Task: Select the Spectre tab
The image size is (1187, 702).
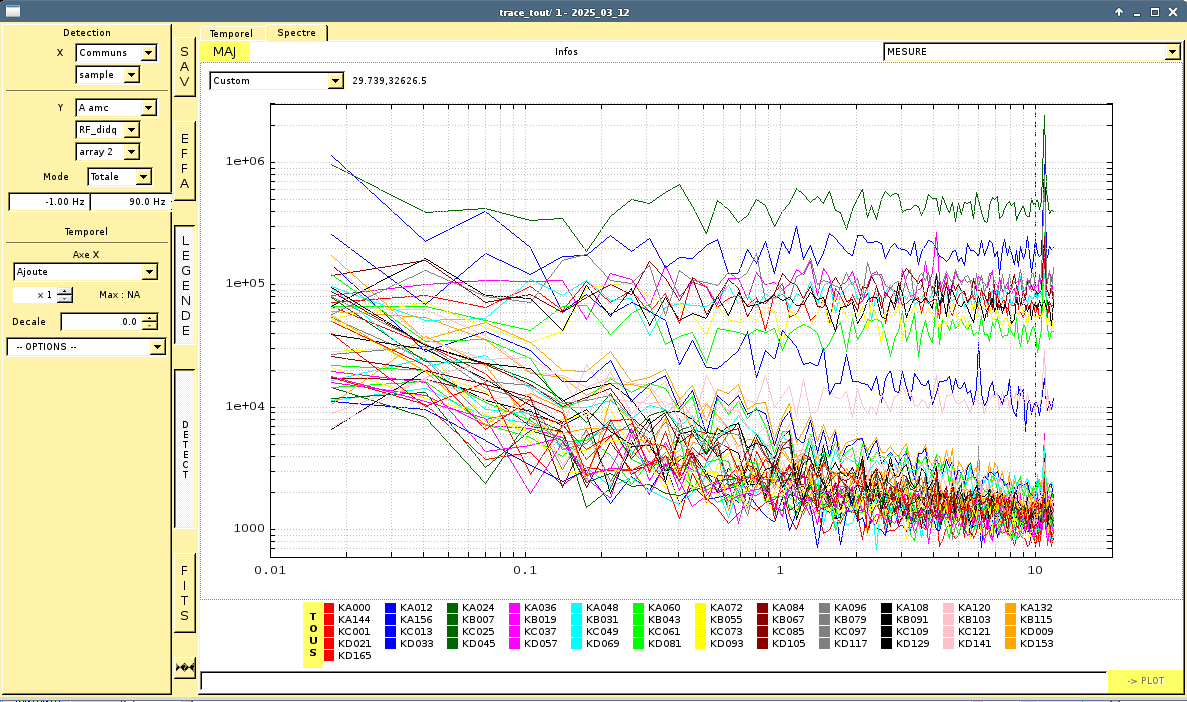Action: pos(296,33)
